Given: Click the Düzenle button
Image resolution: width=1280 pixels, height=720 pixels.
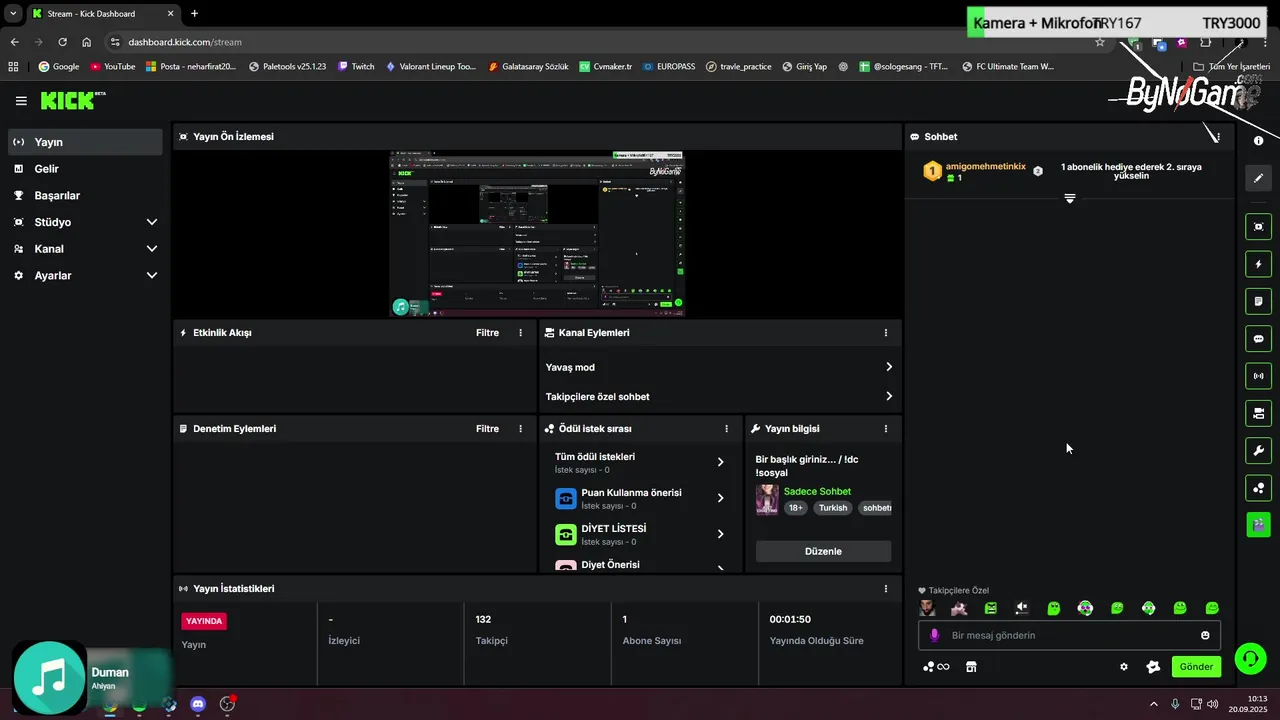Looking at the screenshot, I should (823, 551).
